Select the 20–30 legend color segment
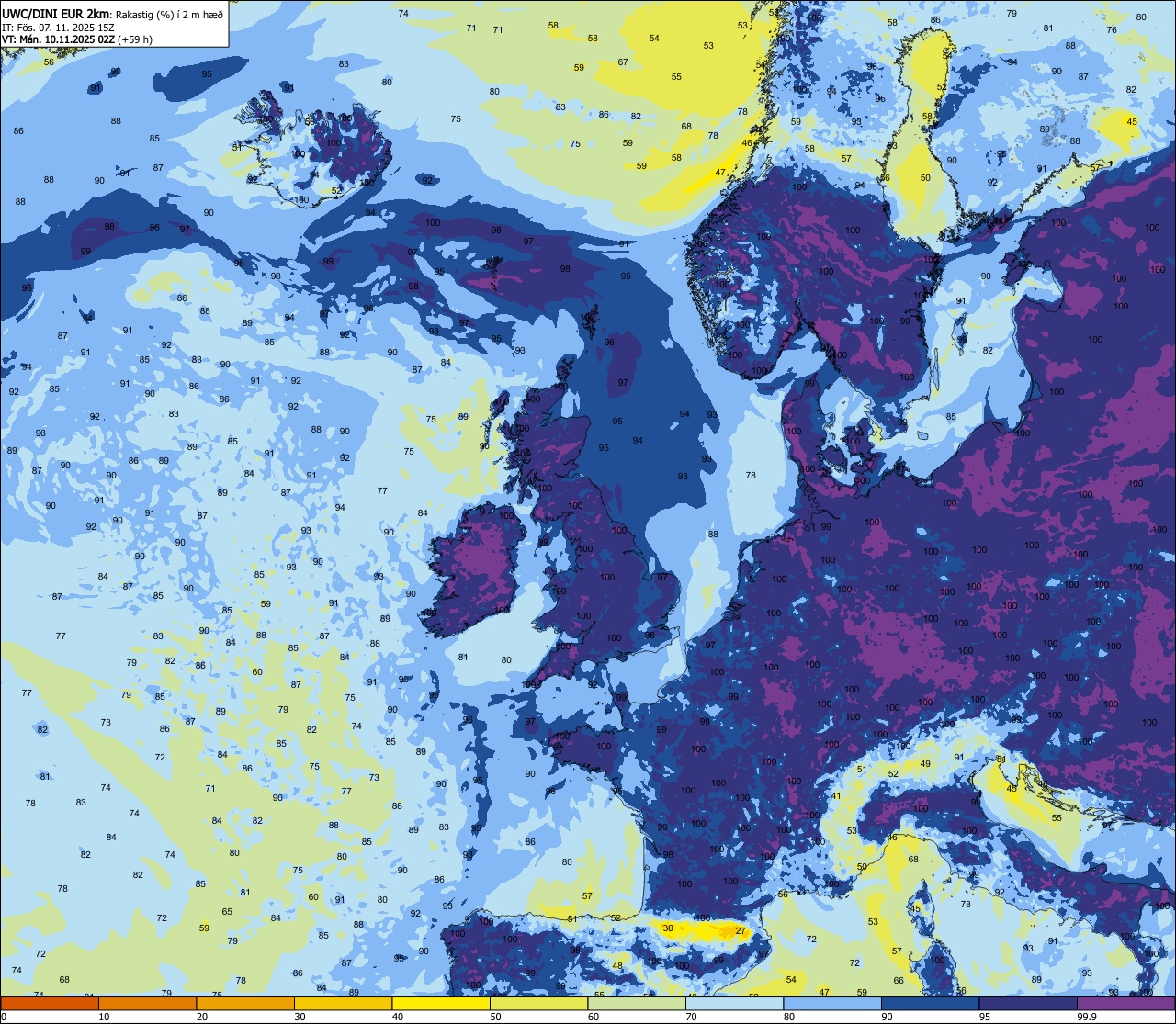Viewport: 1176px width, 1024px height. pos(245,1003)
